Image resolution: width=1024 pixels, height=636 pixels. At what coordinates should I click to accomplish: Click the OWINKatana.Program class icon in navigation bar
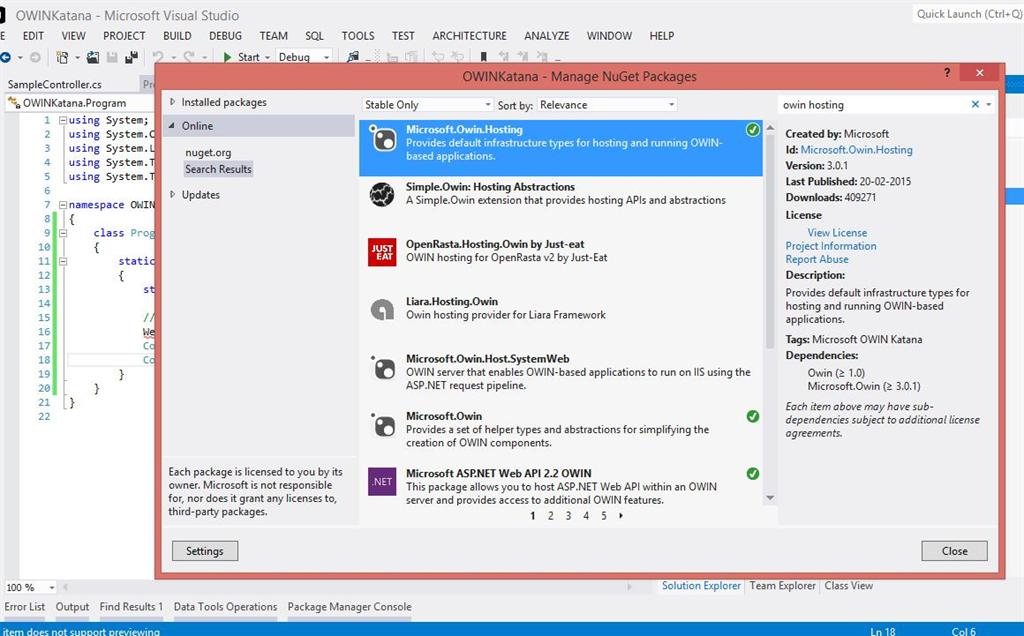click(x=14, y=103)
